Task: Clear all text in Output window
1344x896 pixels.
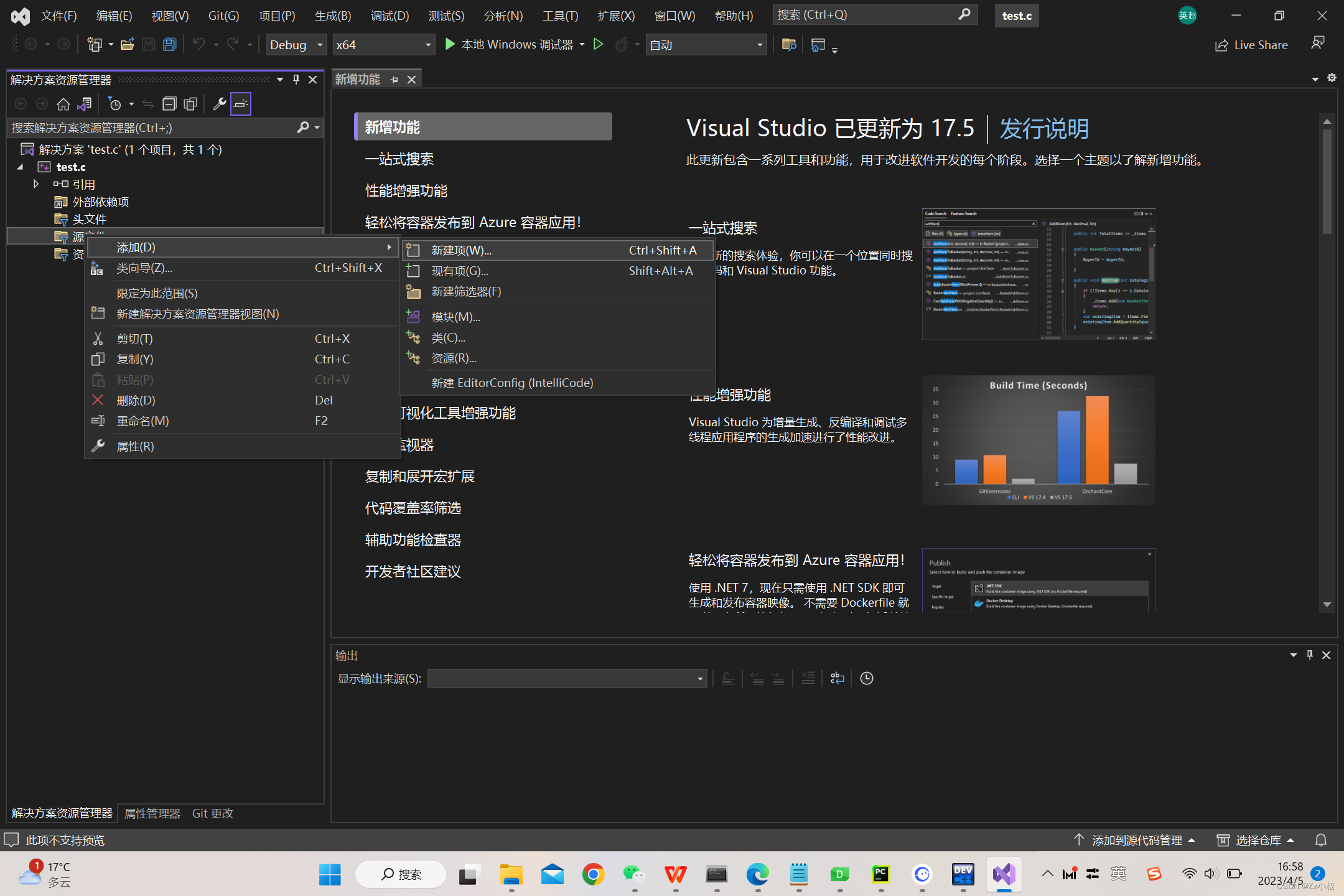Action: tap(808, 678)
